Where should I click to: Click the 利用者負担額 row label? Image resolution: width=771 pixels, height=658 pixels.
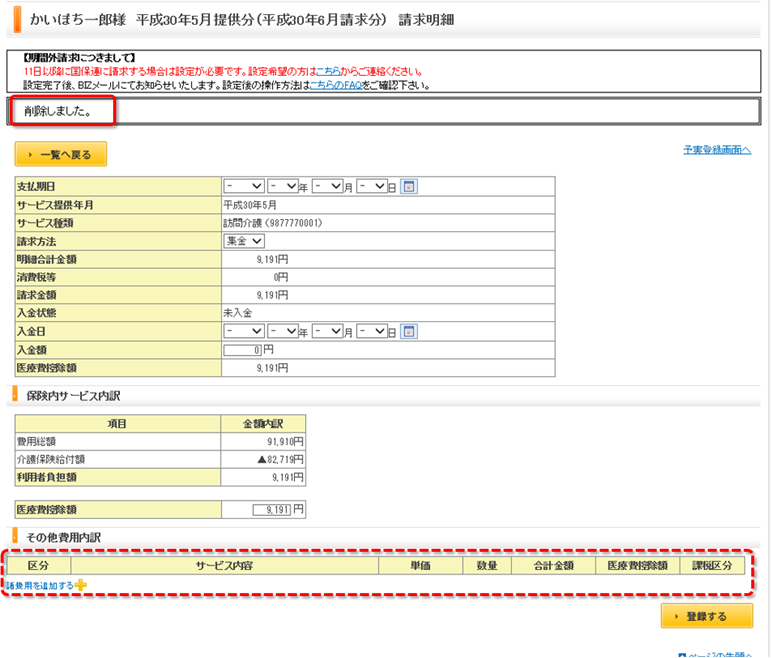point(47,478)
